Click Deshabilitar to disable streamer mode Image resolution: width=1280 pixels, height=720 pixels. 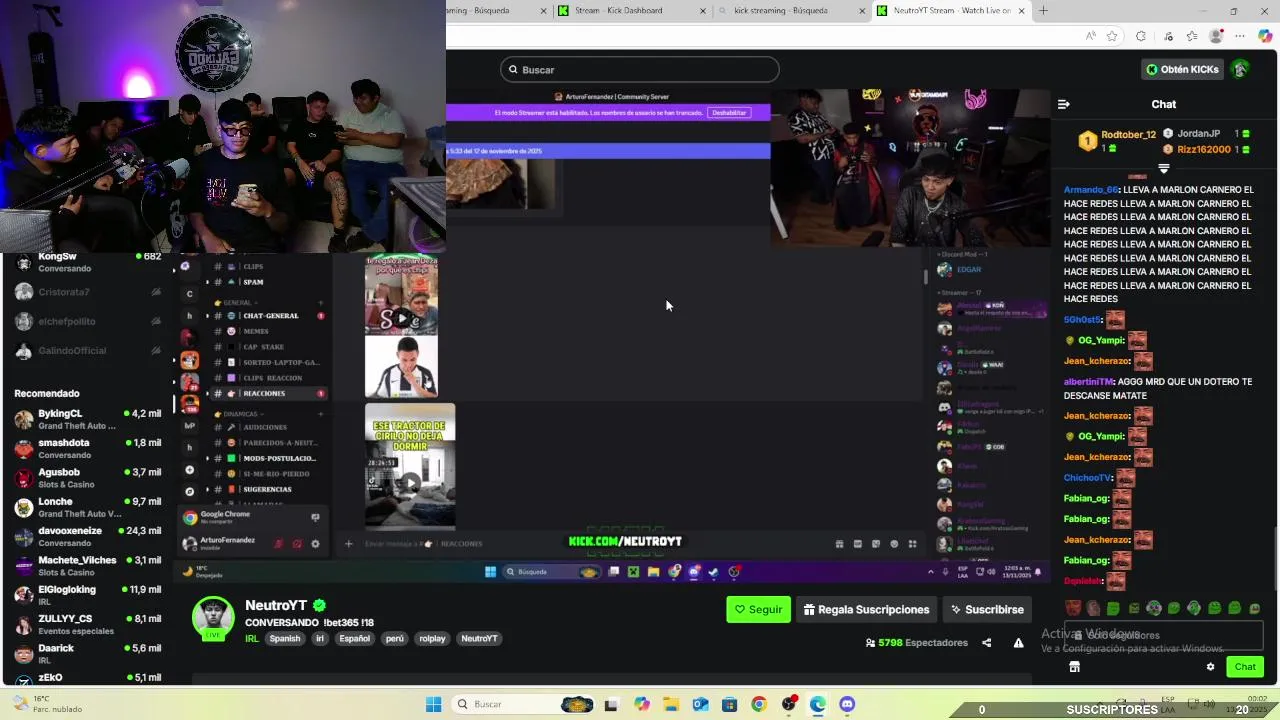pyautogui.click(x=729, y=113)
